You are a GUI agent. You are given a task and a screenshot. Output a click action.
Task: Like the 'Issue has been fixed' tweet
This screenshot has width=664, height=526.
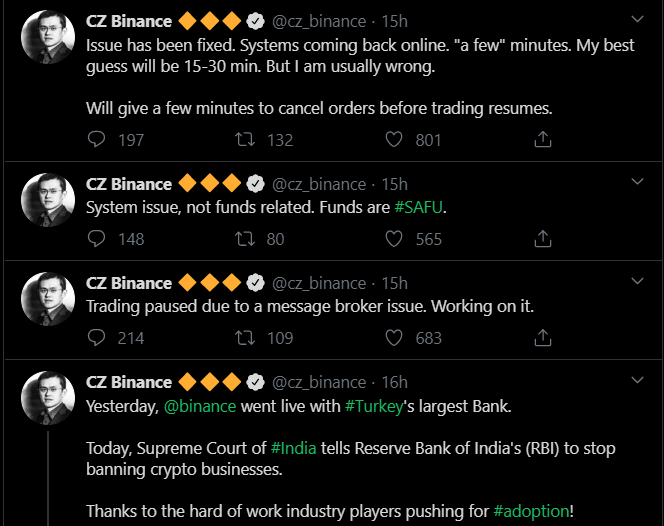pos(394,140)
